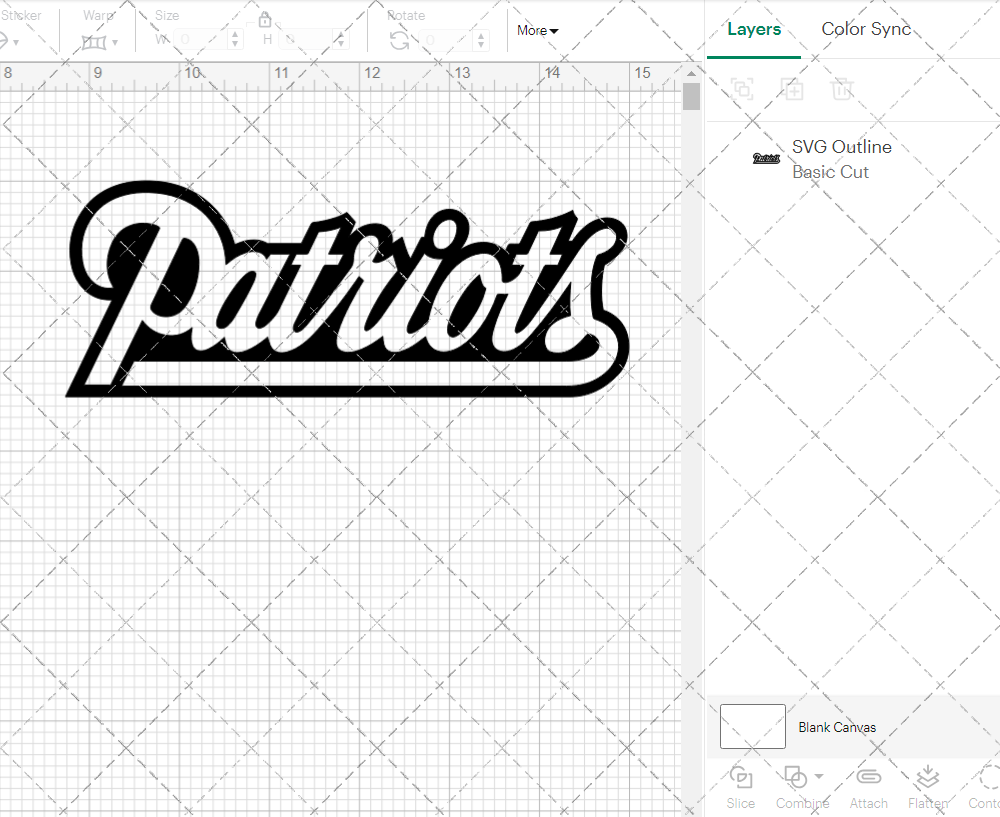Viewport: 1000px width, 817px height.
Task: Open the More dropdown
Action: 537,31
